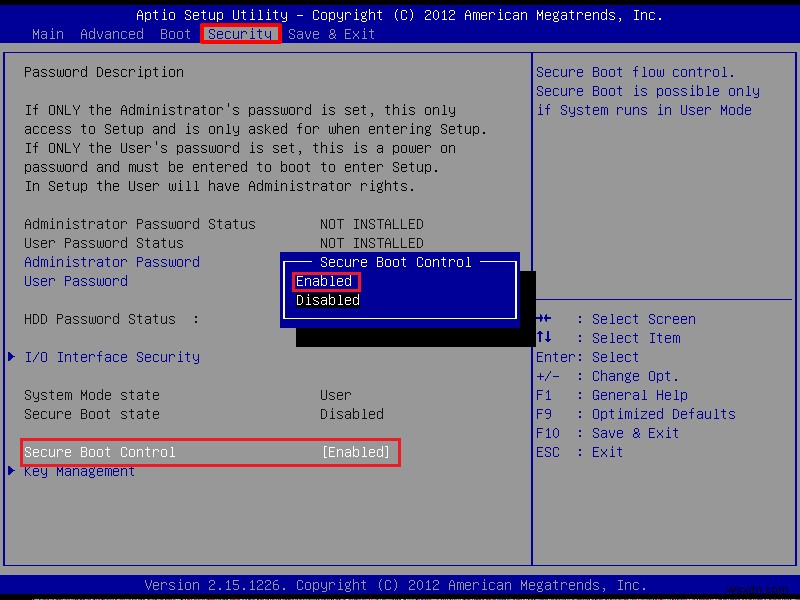Viewport: 800px width, 600px height.
Task: Click the Secure Boot flow control help text
Action: [x=635, y=72]
